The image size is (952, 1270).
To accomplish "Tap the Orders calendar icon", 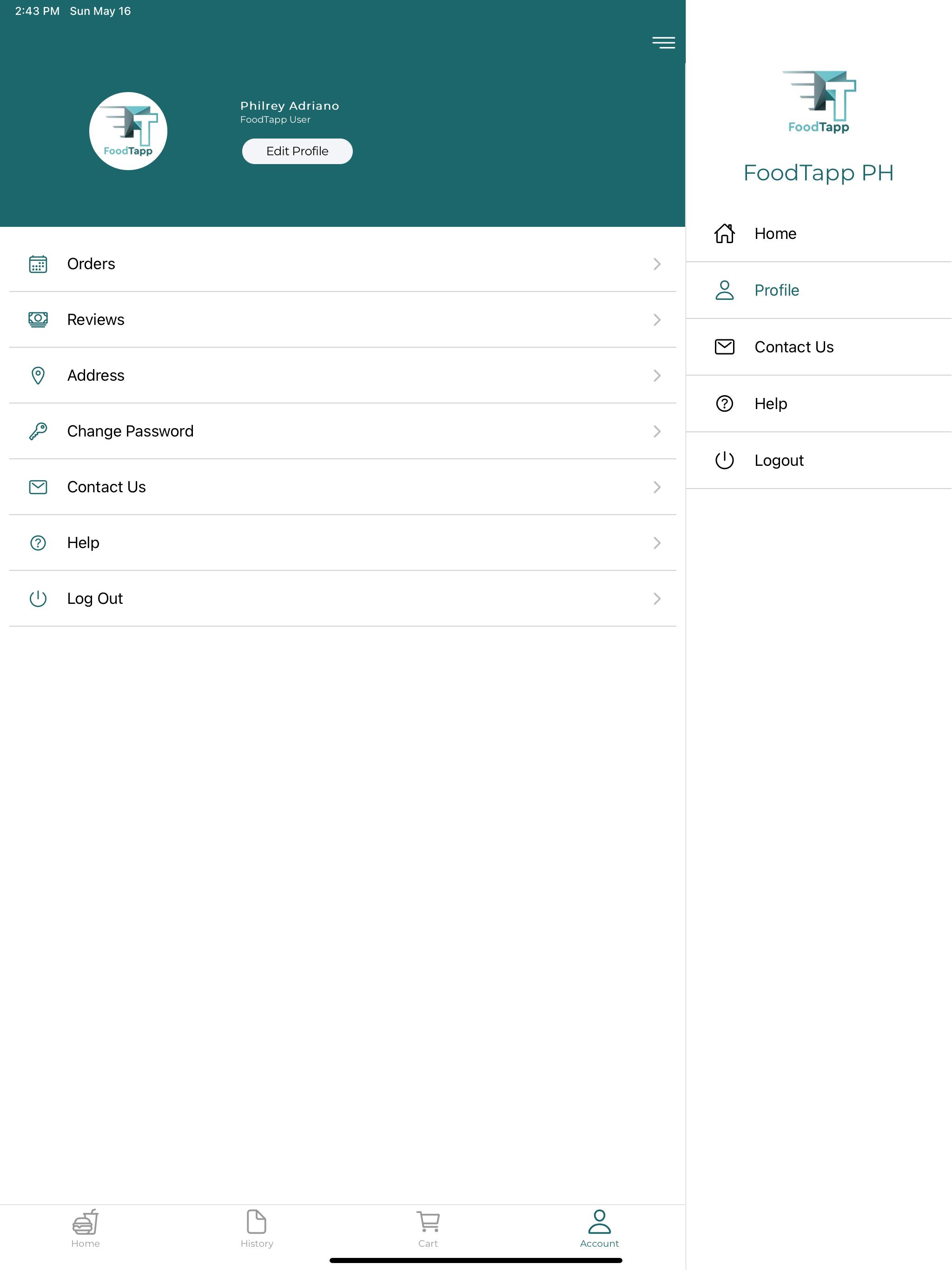I will click(38, 264).
